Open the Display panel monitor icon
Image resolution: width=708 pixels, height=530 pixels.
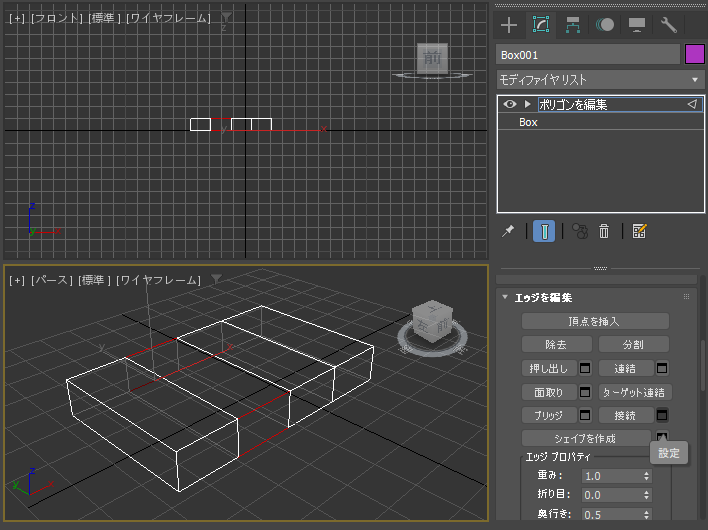click(637, 25)
